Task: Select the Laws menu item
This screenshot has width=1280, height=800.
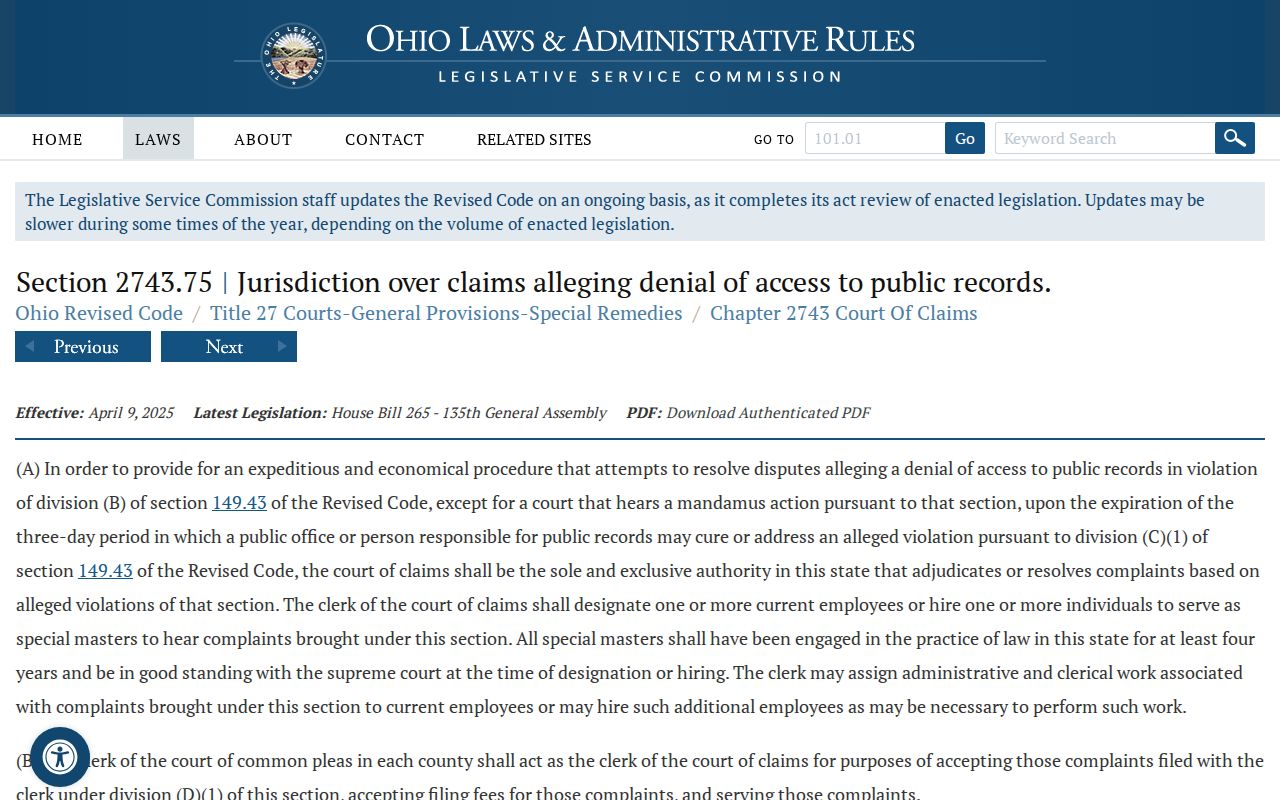Action: click(158, 139)
